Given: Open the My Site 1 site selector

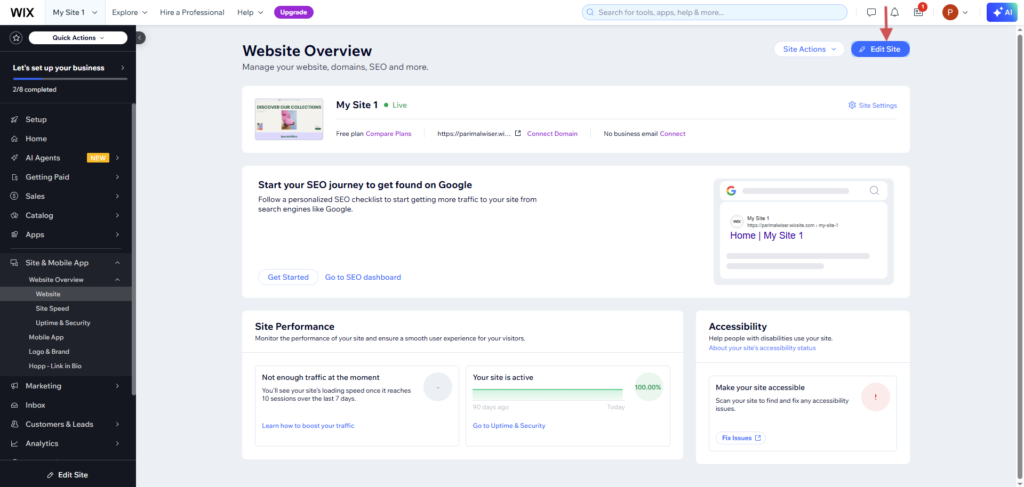Looking at the screenshot, I should pos(75,12).
